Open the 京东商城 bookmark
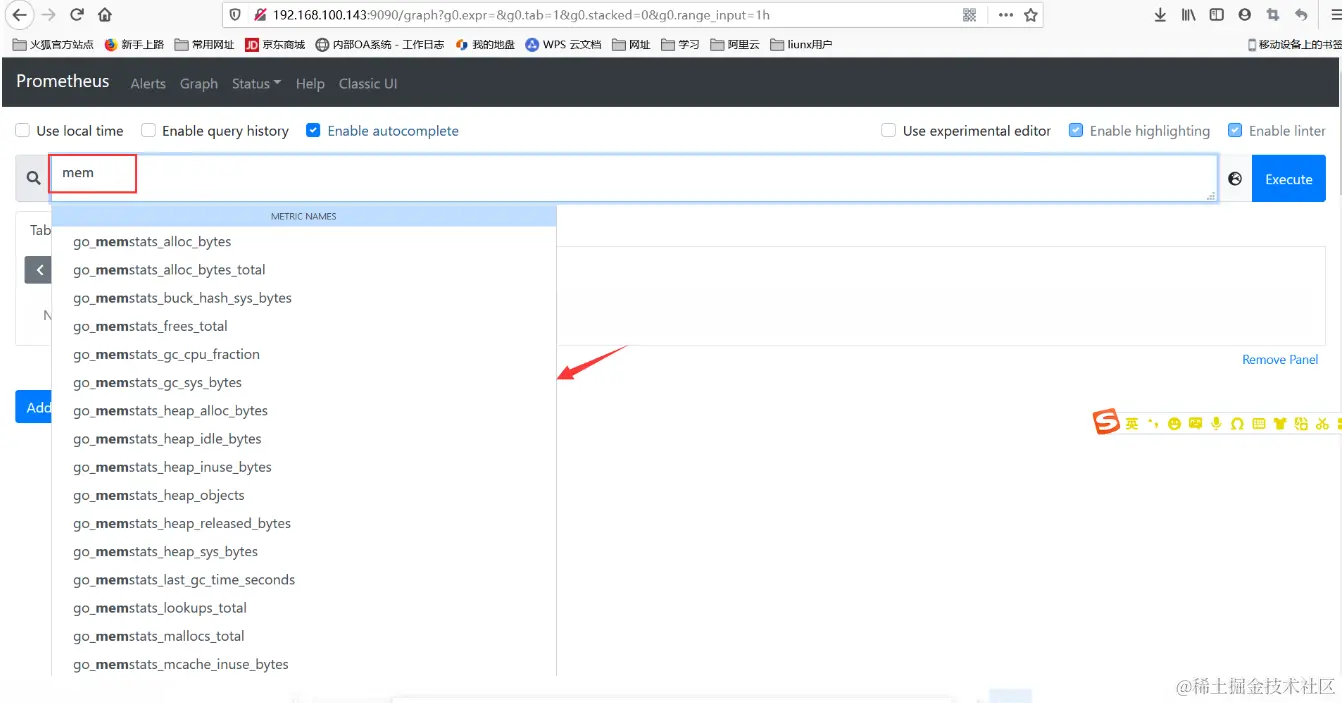Screen dimensions: 1342x703 276,44
